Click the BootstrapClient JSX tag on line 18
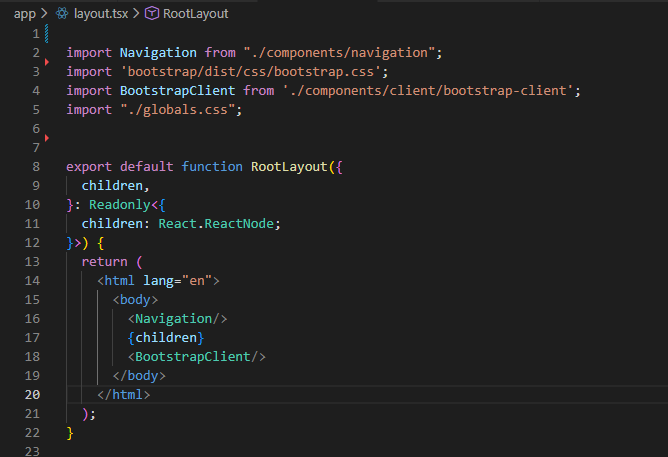This screenshot has width=668, height=457. point(196,357)
